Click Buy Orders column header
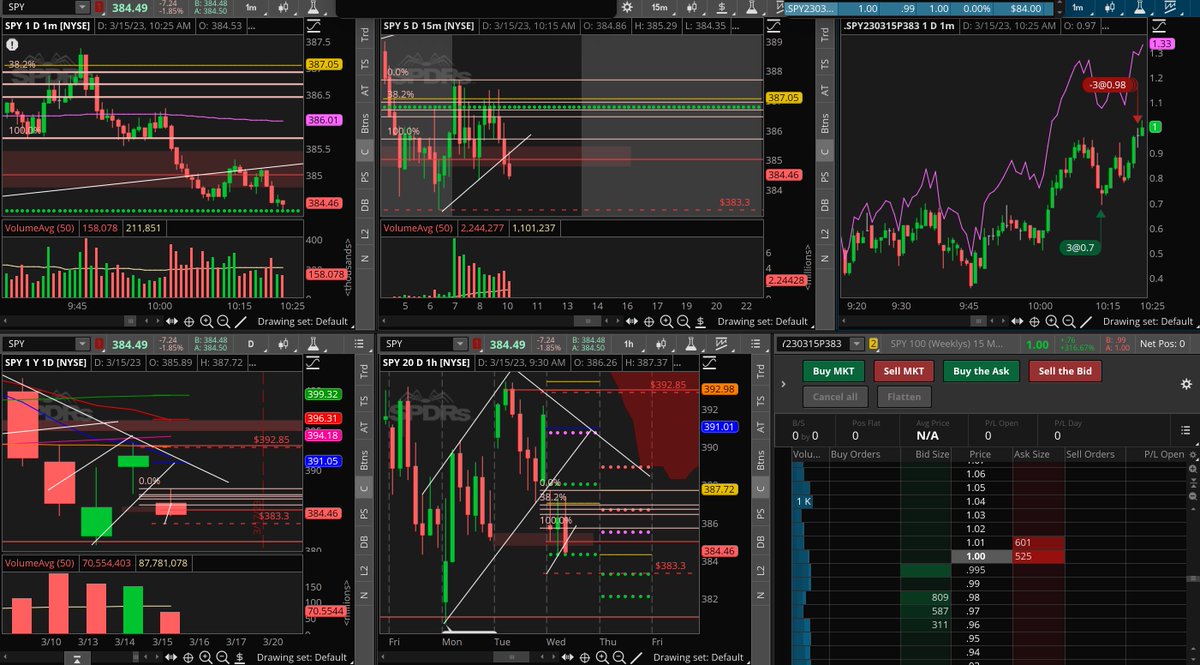Screen dimensions: 1200x665 point(864,454)
